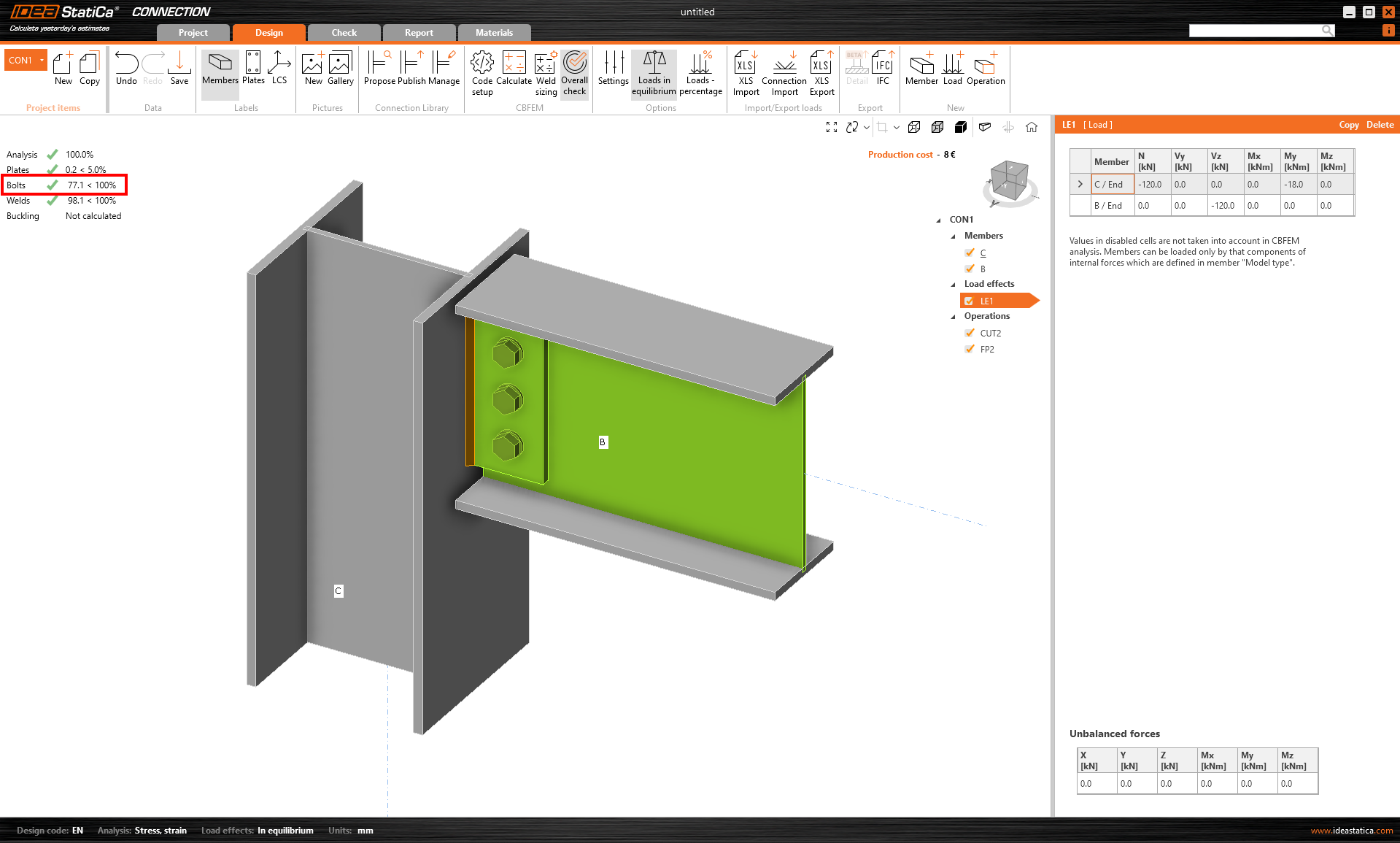1400x843 pixels.
Task: Copy the LE1 load effect
Action: tap(1348, 125)
